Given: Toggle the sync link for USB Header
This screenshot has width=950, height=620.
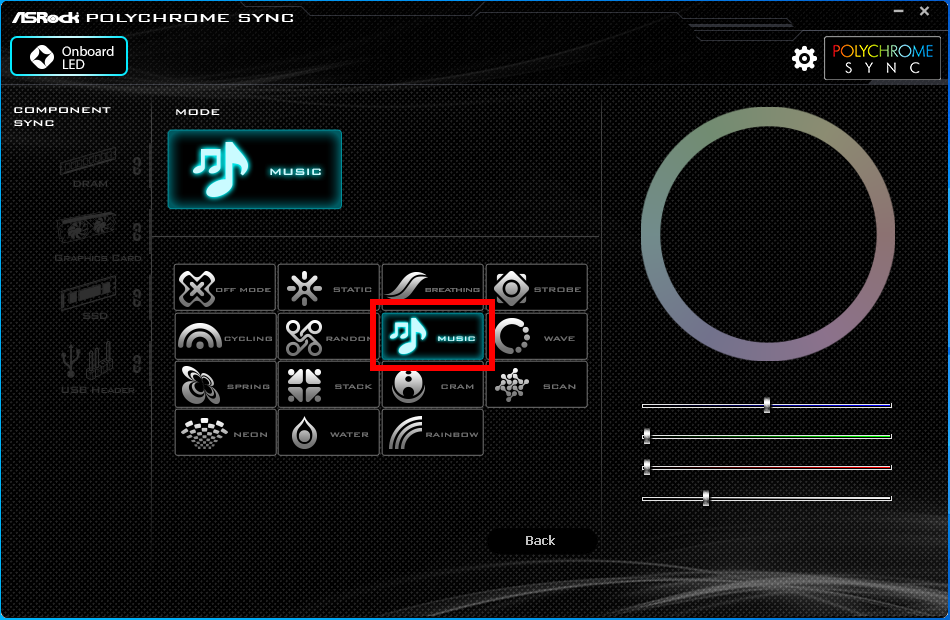Looking at the screenshot, I should (x=138, y=364).
